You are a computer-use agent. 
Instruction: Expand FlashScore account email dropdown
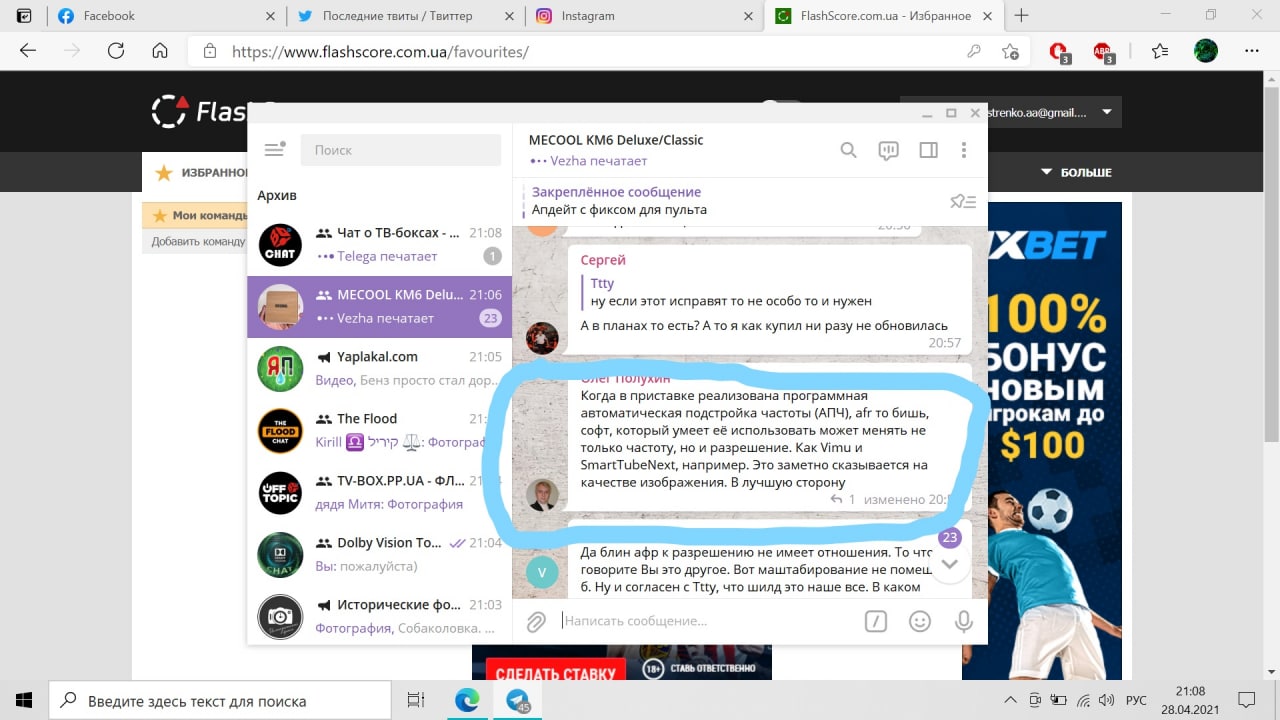pyautogui.click(x=1107, y=113)
